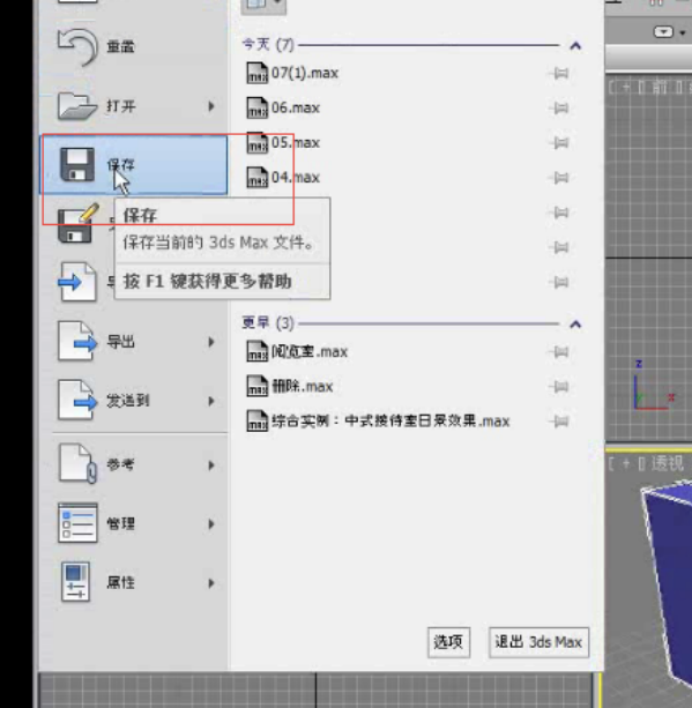Pin 07(1).max to the recent list
Screen dimensions: 692x708
pos(559,73)
